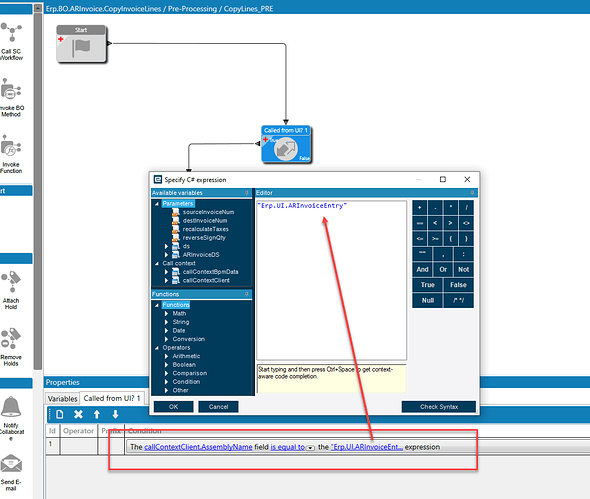The height and width of the screenshot is (499, 590).
Task: Collapse the Parameters tree node
Action: click(x=157, y=204)
